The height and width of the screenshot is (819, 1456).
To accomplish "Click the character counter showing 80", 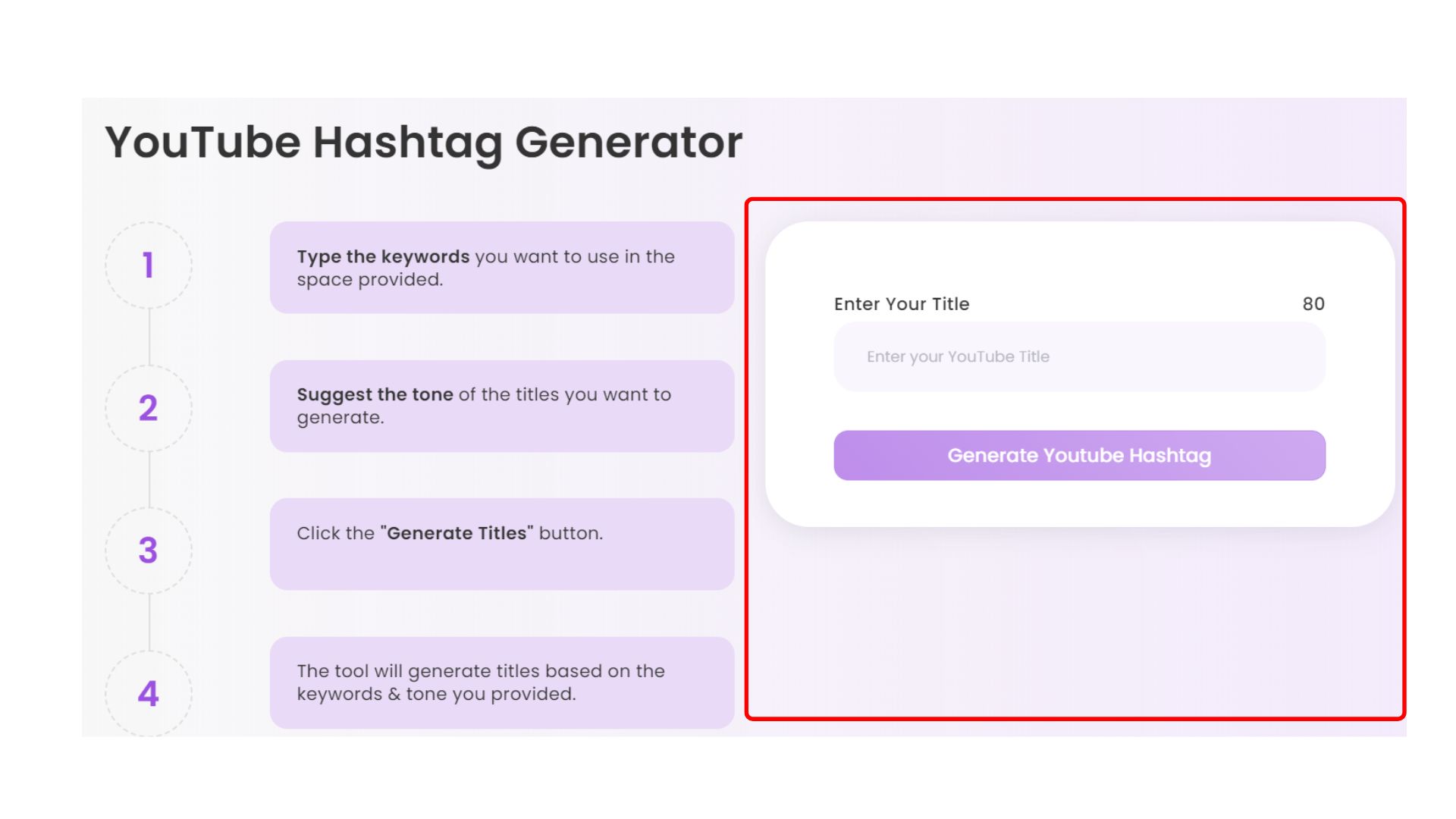I will coord(1313,304).
